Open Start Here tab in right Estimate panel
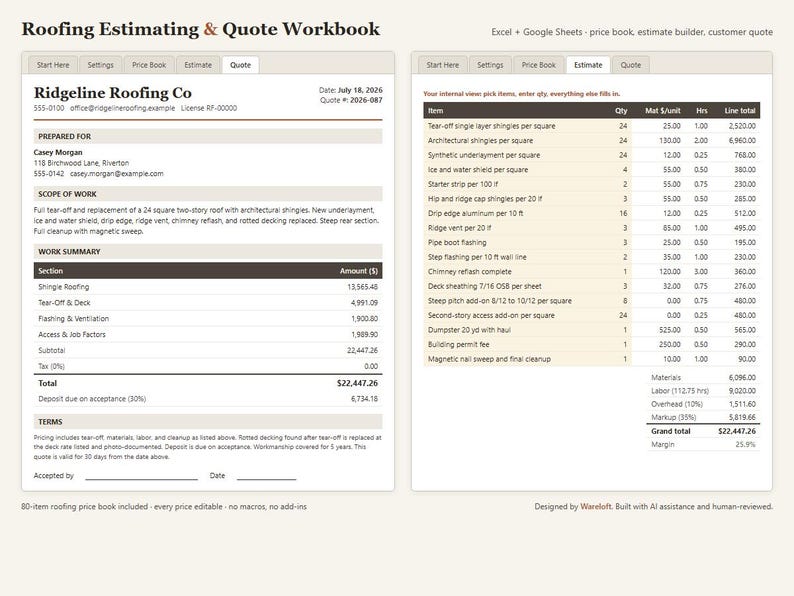Image resolution: width=794 pixels, height=596 pixels. click(443, 65)
